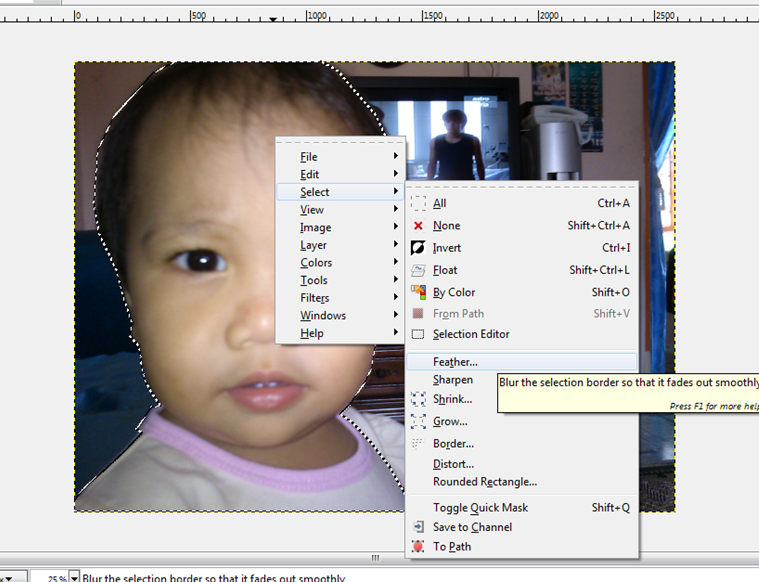Click the zoom level field showing 25%
This screenshot has height=582, width=759.
[x=50, y=578]
